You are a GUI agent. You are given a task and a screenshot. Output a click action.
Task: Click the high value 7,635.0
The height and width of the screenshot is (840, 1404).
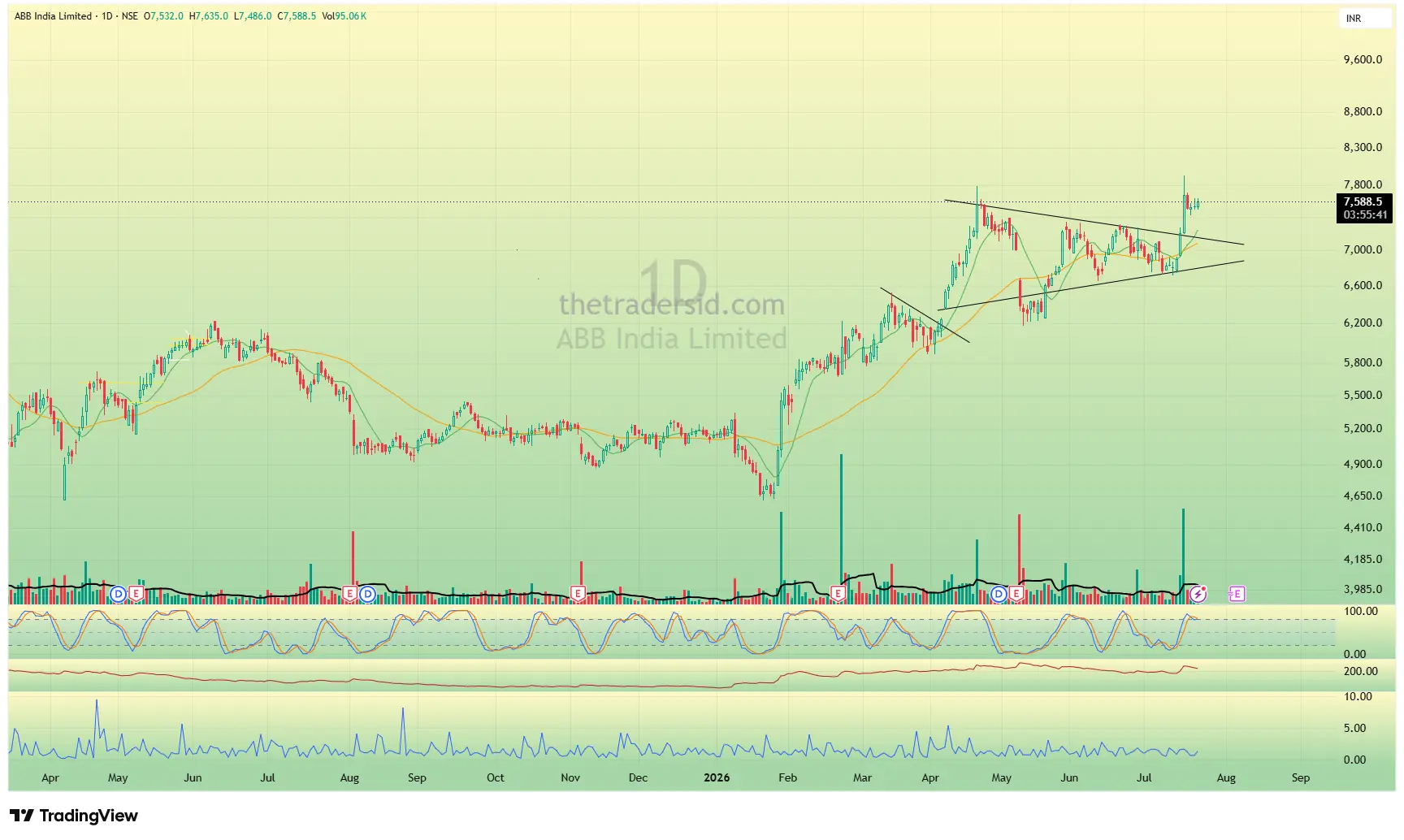coord(212,16)
